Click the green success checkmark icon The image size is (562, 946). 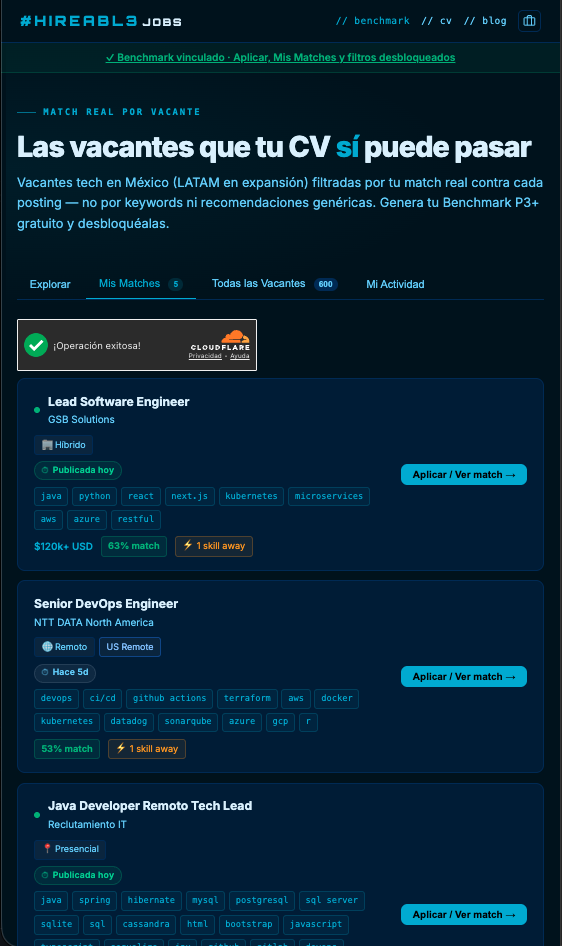point(36,345)
